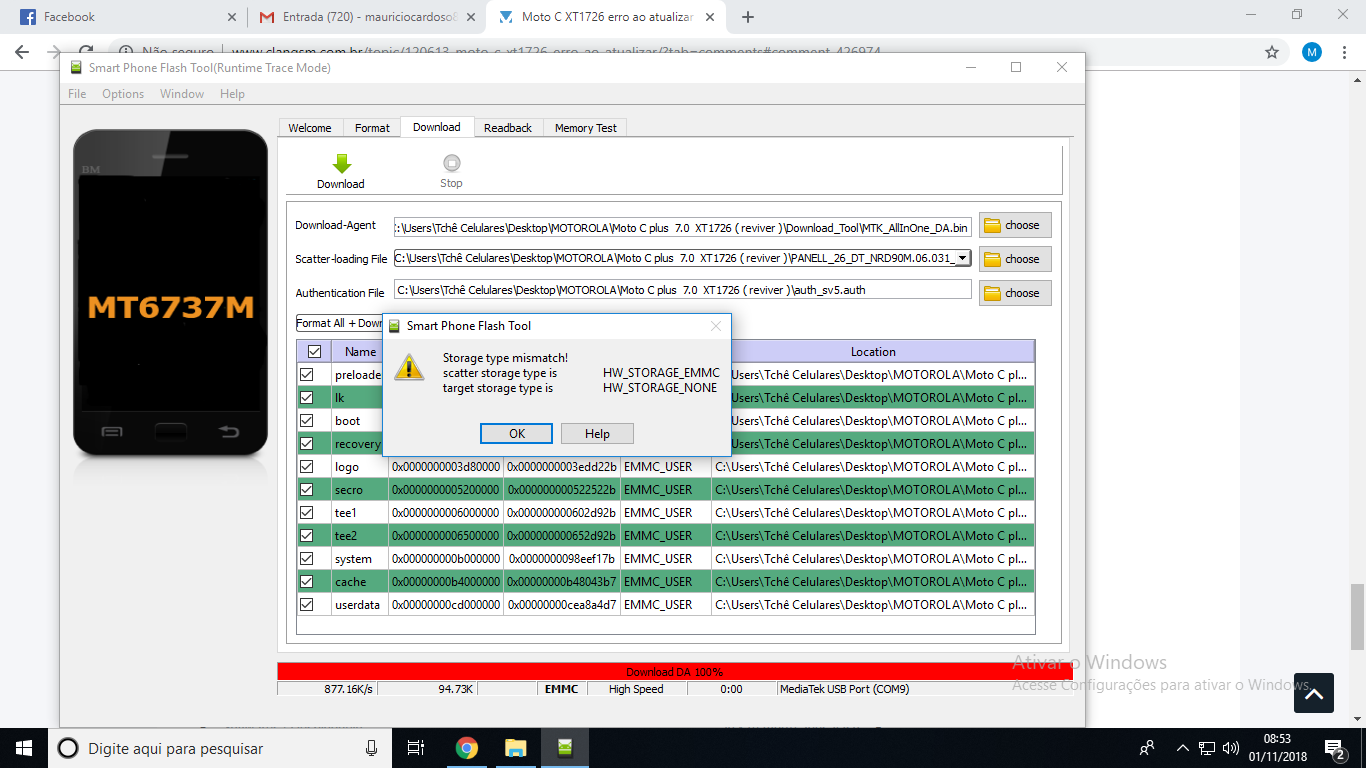Click OK in the mismatch dialog
The image size is (1366, 768).
517,434
